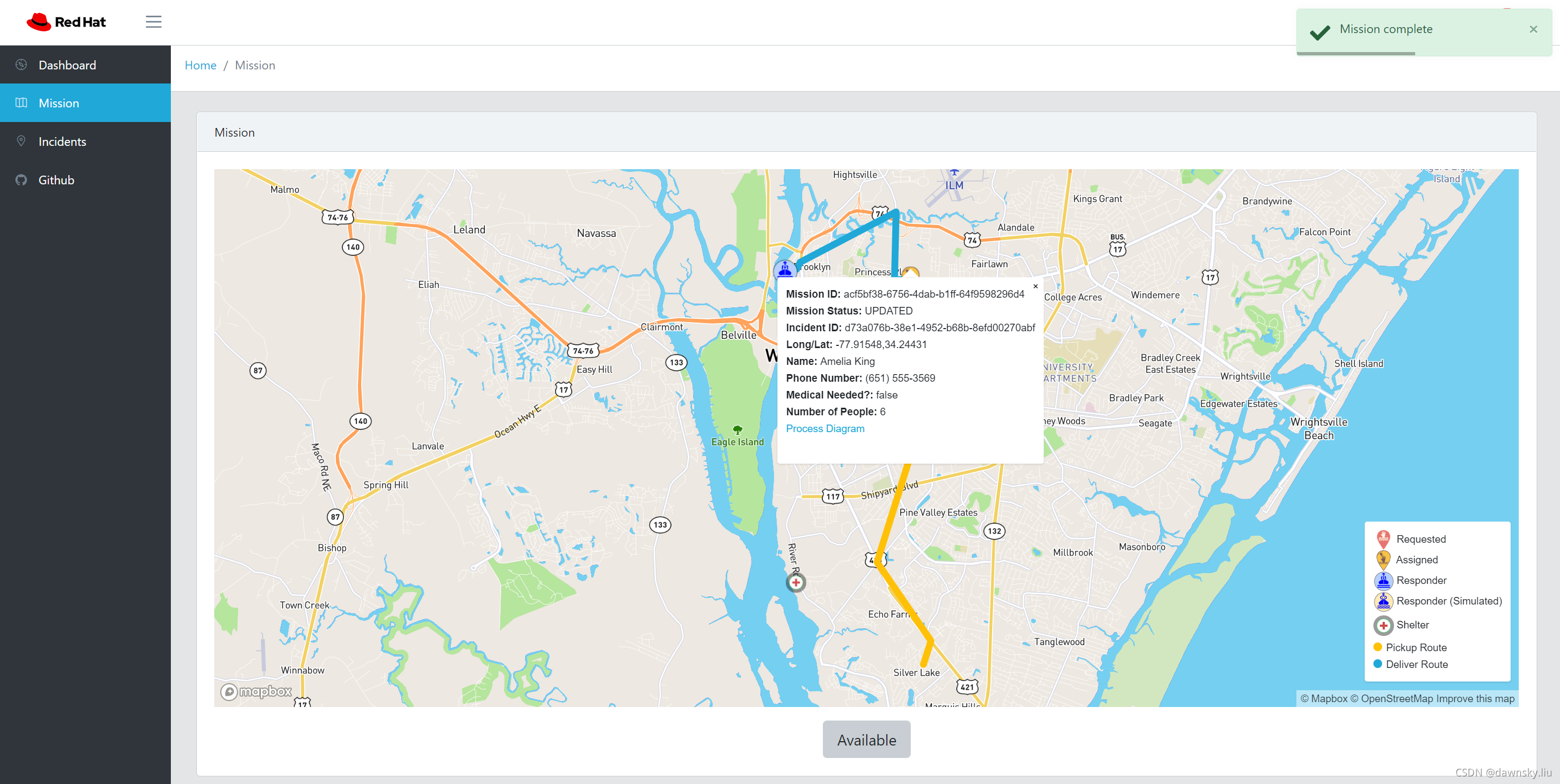
Task: Click the Github navigation icon
Action: point(22,180)
